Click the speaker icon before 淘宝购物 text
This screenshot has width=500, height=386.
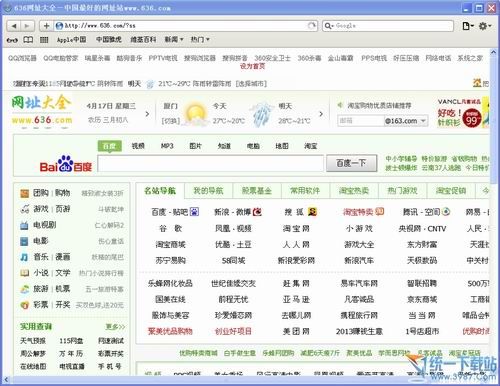(340, 105)
